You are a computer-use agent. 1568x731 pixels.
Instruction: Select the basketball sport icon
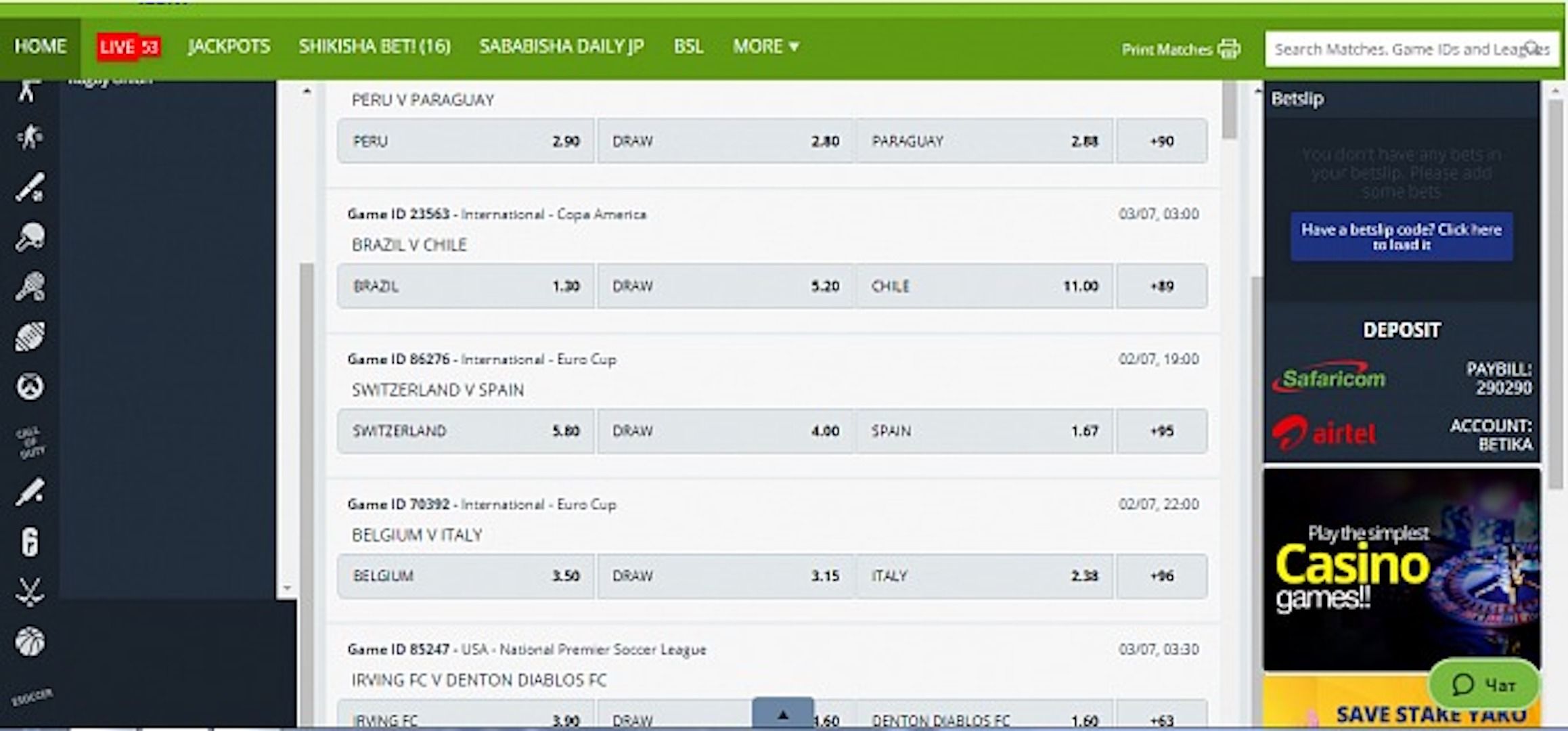click(x=30, y=641)
